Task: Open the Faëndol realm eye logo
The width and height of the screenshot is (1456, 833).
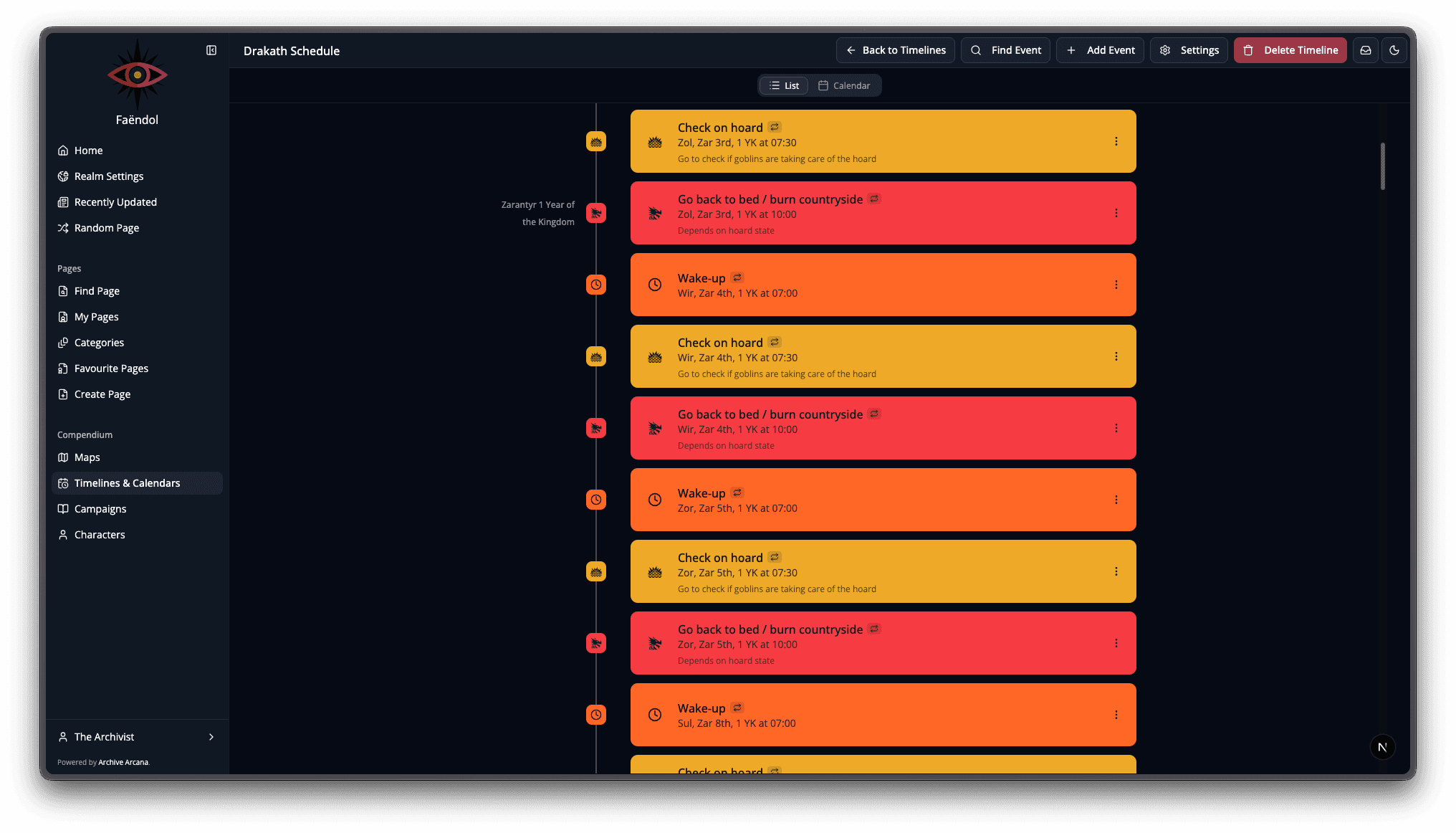Action: [x=137, y=74]
